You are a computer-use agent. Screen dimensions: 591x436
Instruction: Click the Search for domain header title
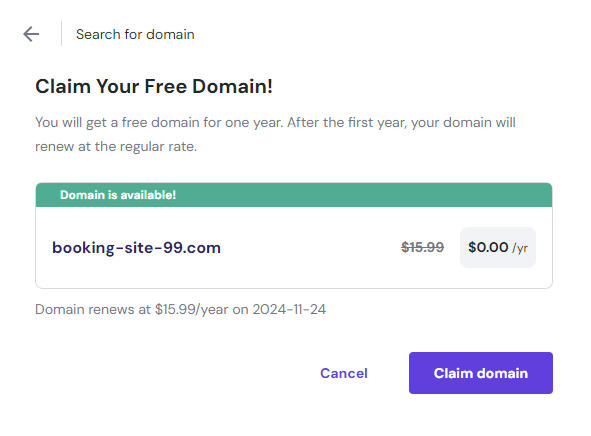(135, 34)
